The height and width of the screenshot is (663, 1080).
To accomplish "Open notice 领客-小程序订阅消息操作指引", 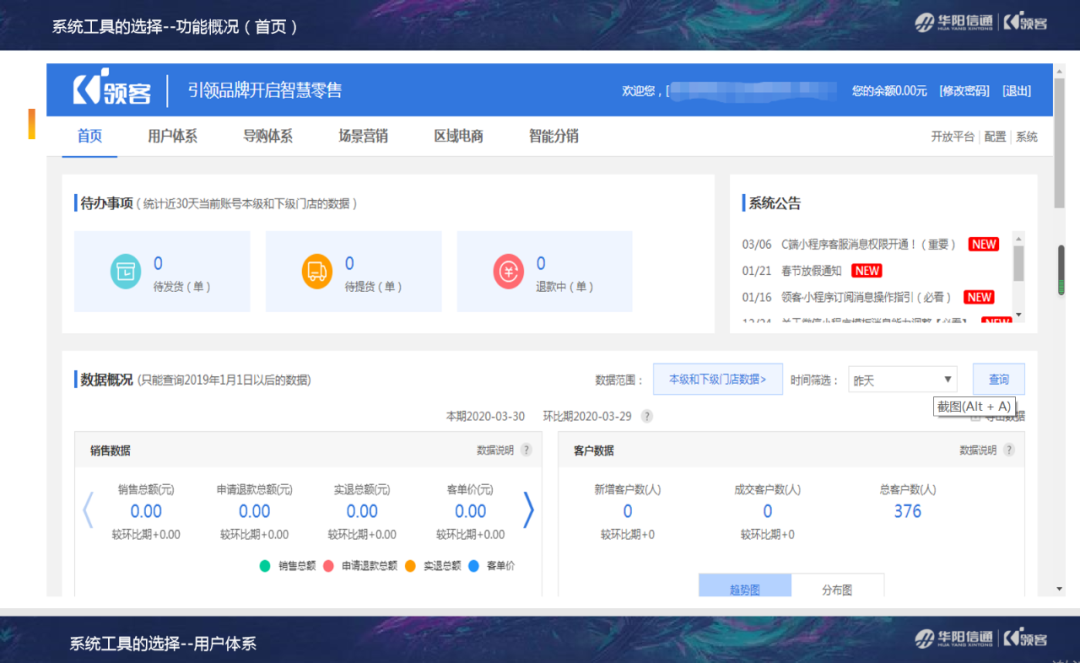I will (x=866, y=297).
